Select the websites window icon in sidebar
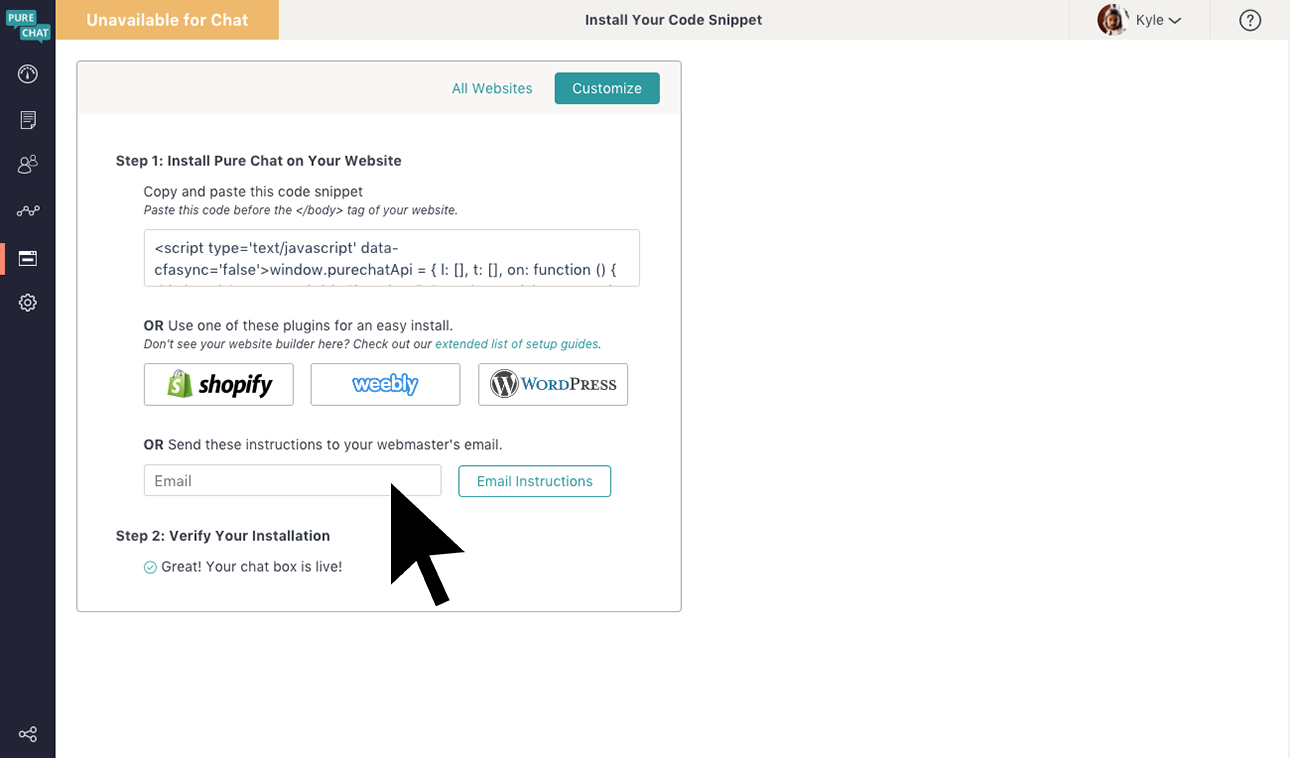The width and height of the screenshot is (1290, 758). tap(28, 258)
